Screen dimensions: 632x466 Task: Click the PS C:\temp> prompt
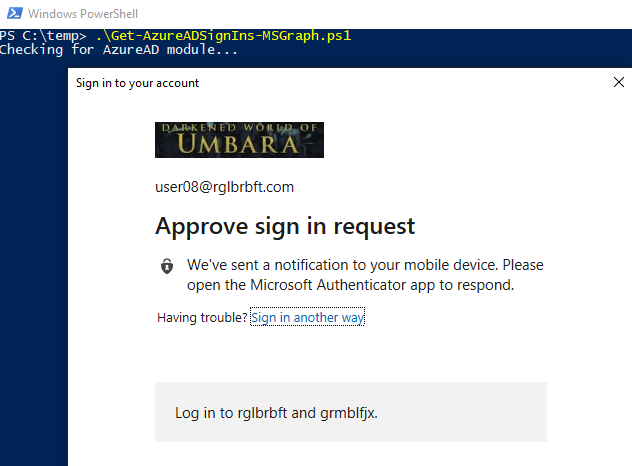pos(44,36)
